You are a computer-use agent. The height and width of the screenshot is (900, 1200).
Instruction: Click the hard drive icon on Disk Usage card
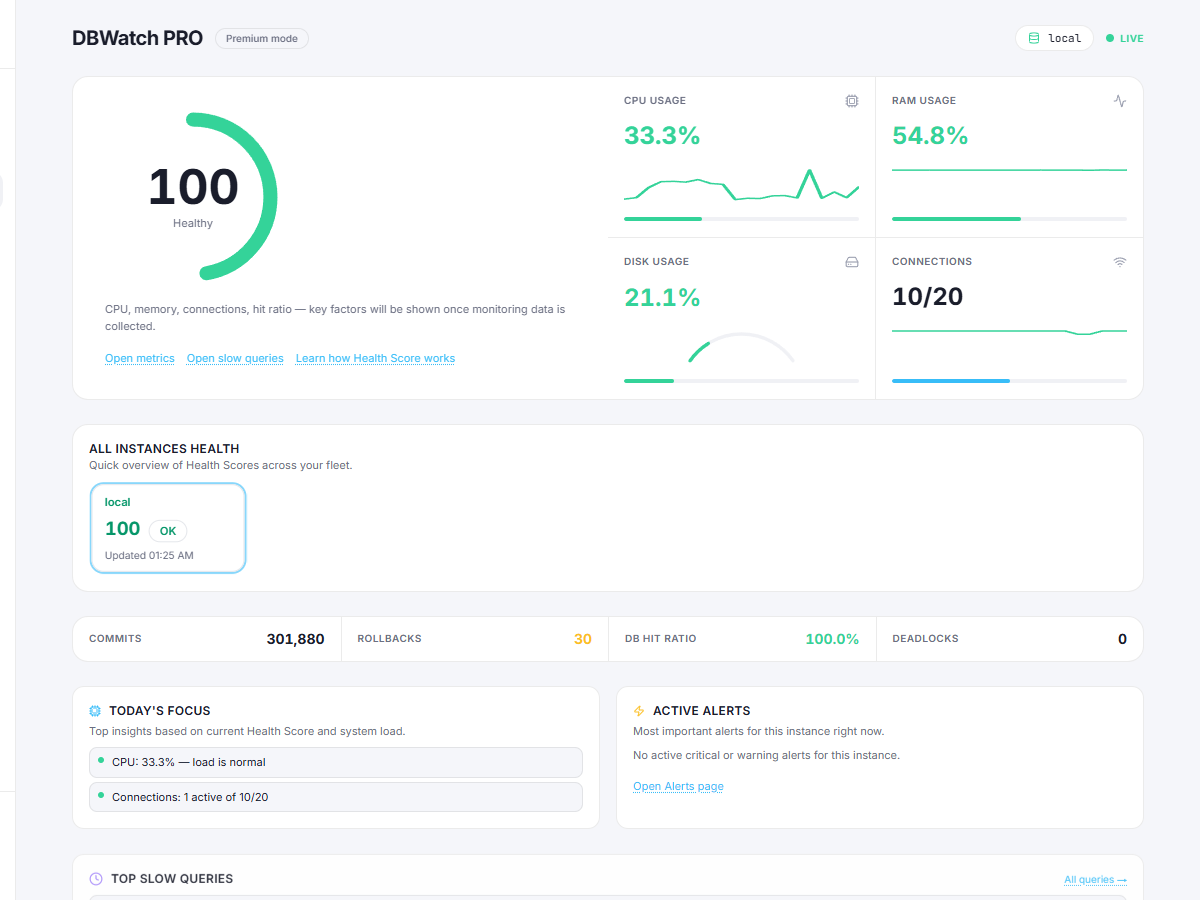click(851, 261)
